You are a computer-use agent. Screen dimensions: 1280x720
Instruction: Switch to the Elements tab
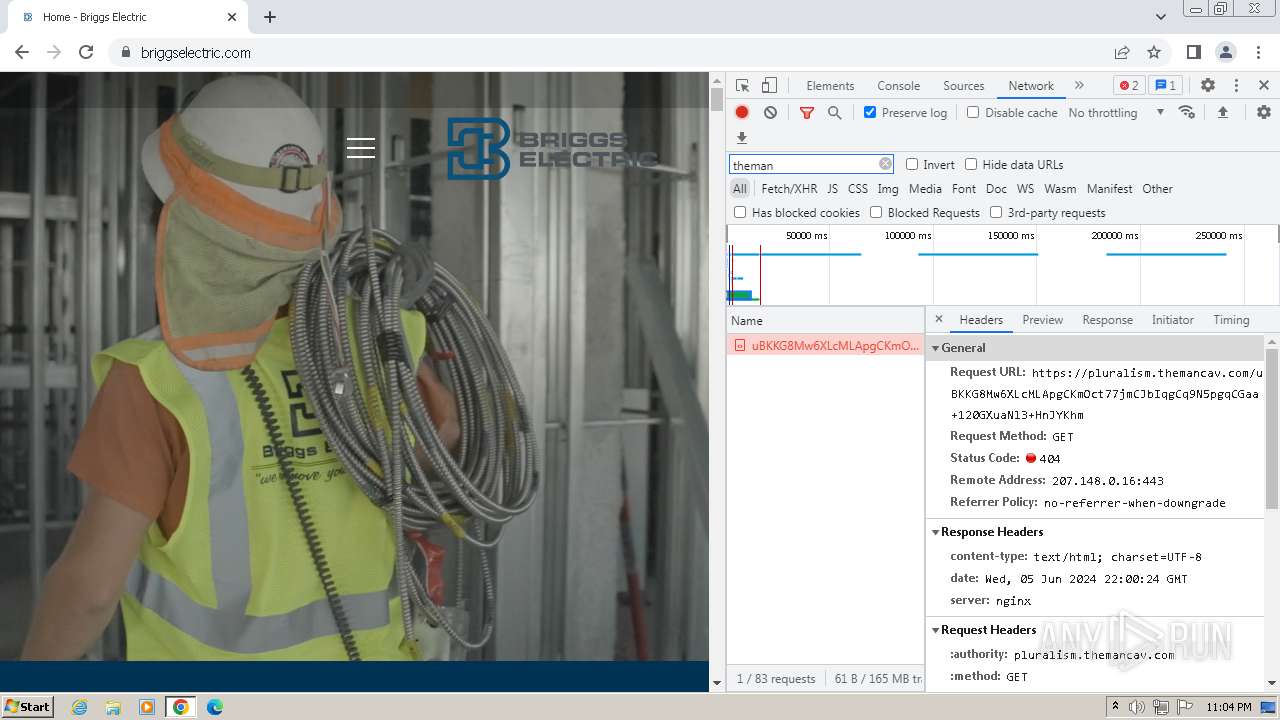pos(830,86)
